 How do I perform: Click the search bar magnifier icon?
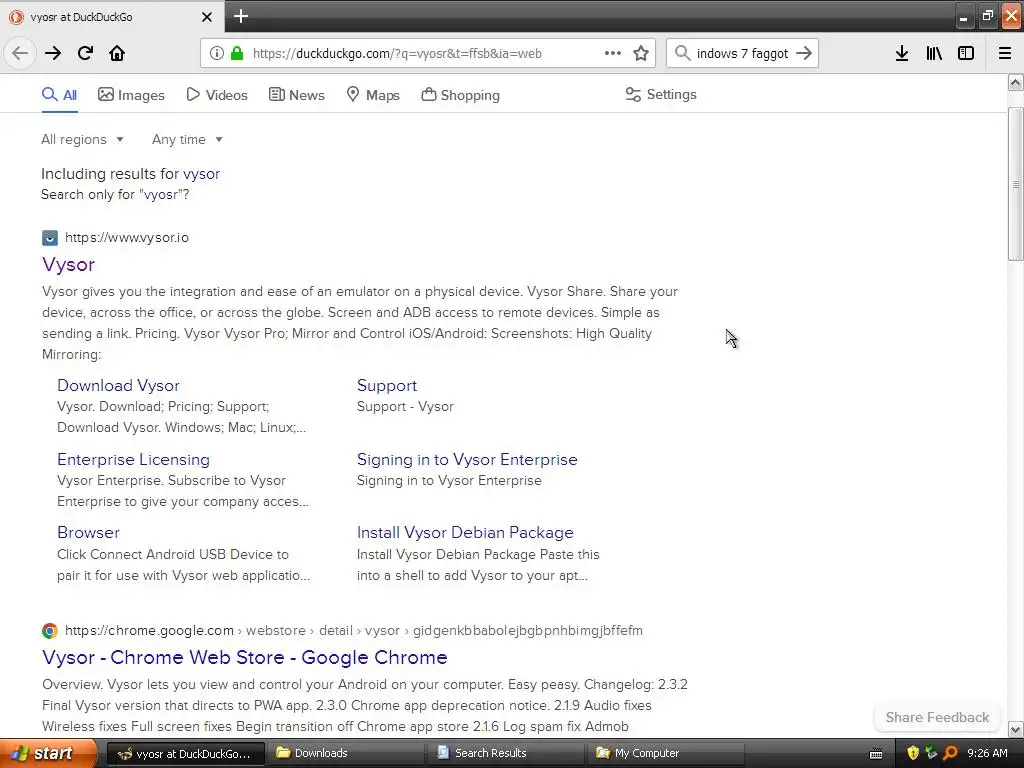682,53
